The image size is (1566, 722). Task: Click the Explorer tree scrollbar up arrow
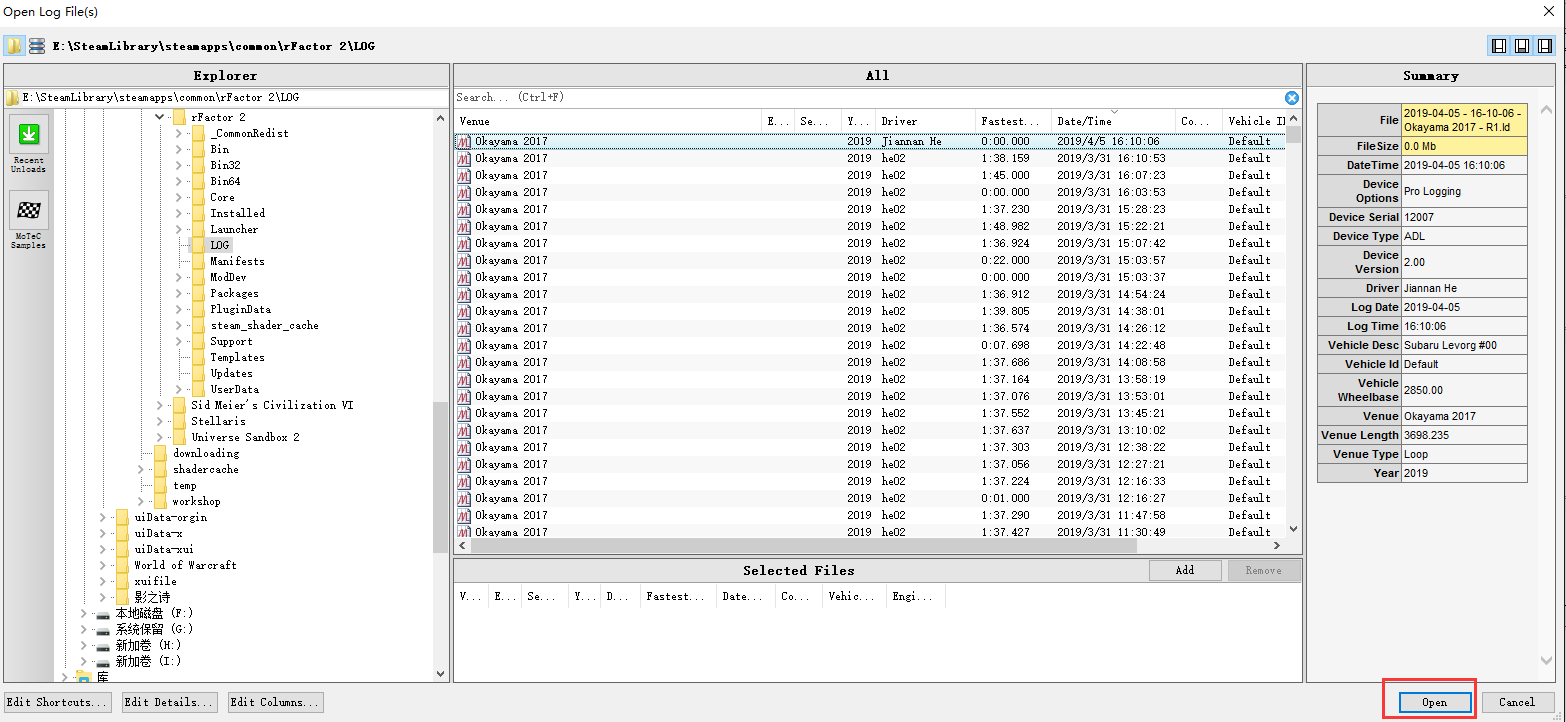[441, 118]
